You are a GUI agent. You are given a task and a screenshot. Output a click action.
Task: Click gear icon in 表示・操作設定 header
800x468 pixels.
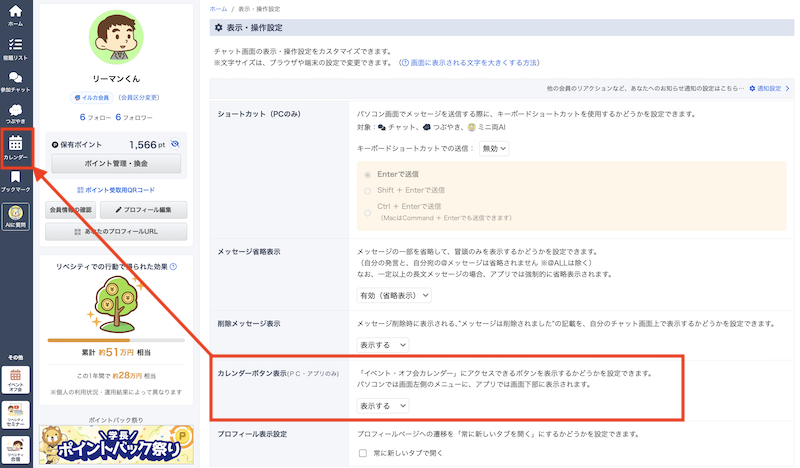coord(218,28)
